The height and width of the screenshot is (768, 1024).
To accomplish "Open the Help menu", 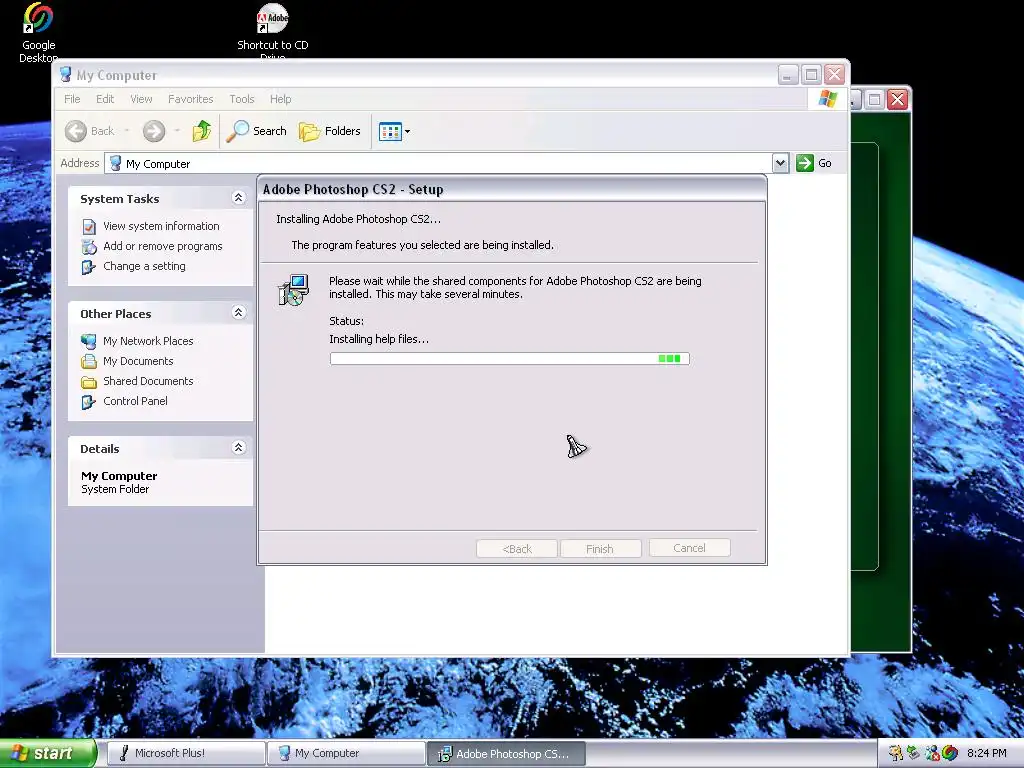I will 280,99.
